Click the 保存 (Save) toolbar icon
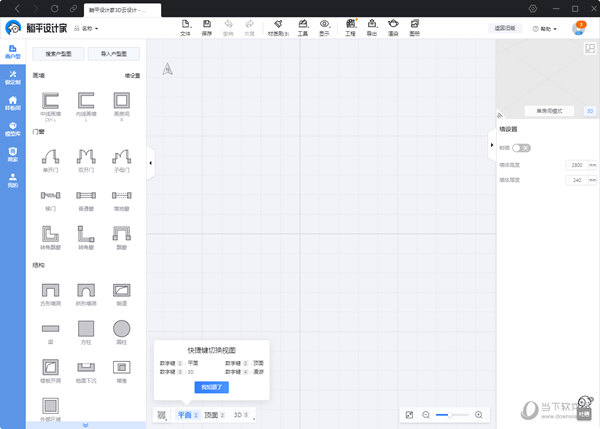The width and height of the screenshot is (600, 429). pyautogui.click(x=207, y=27)
